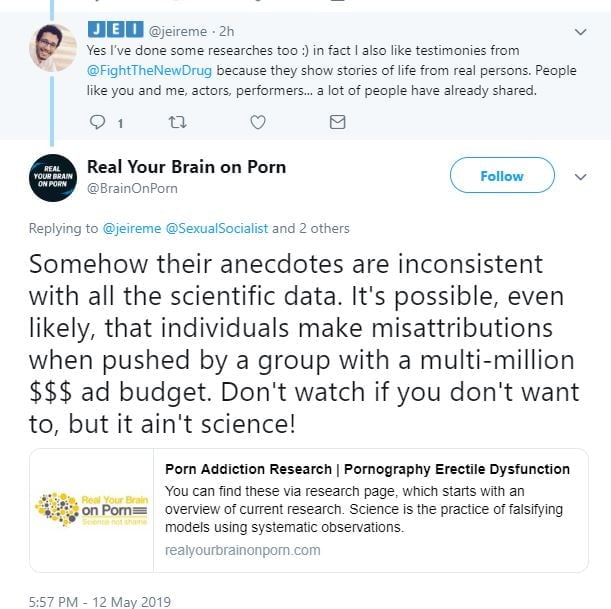Open @jeireme's profile avatar photo
The height and width of the screenshot is (609, 611).
pos(53,46)
